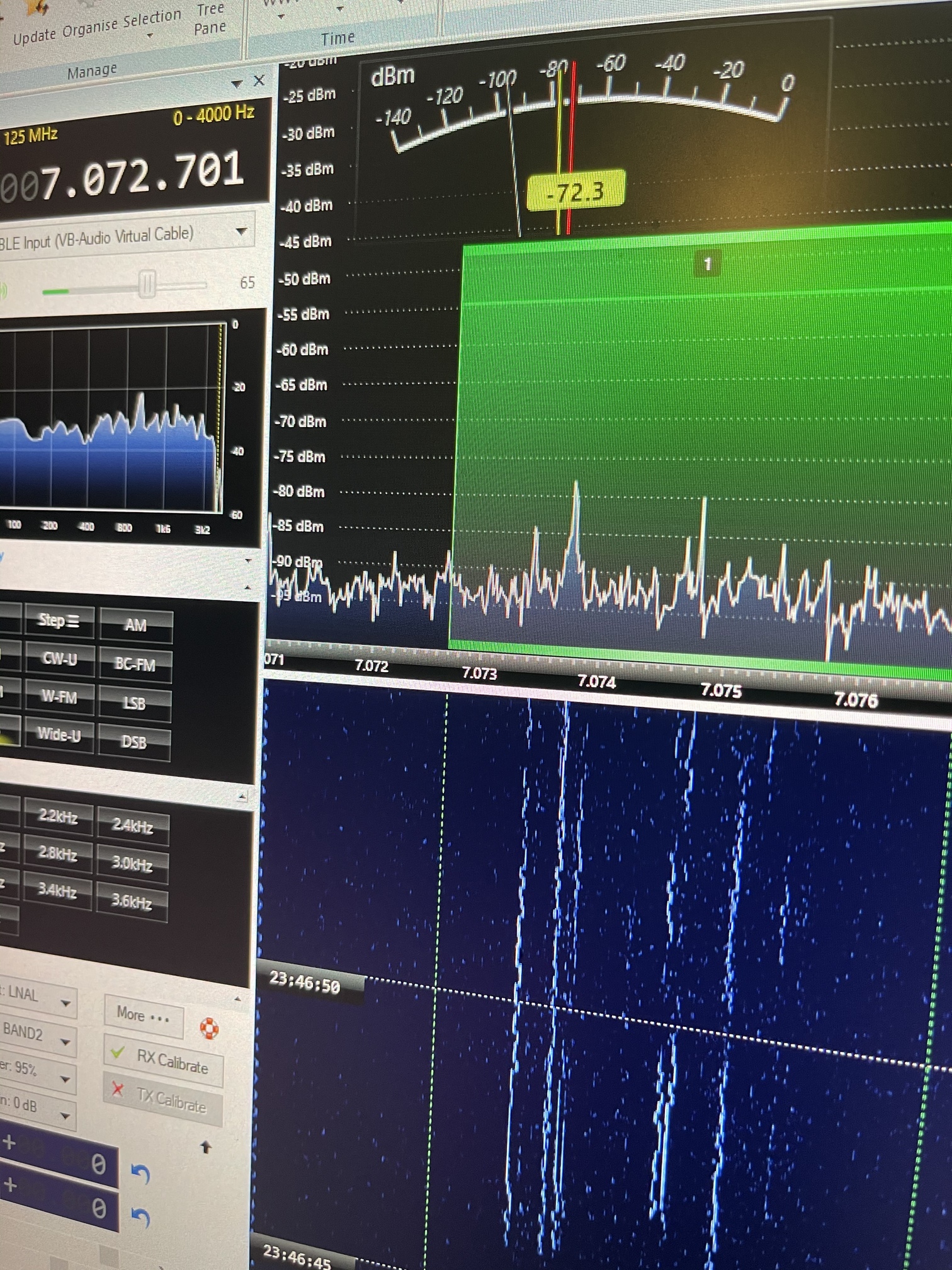This screenshot has height=1270, width=952.
Task: Toggle RX Calibrate
Action: [164, 1060]
